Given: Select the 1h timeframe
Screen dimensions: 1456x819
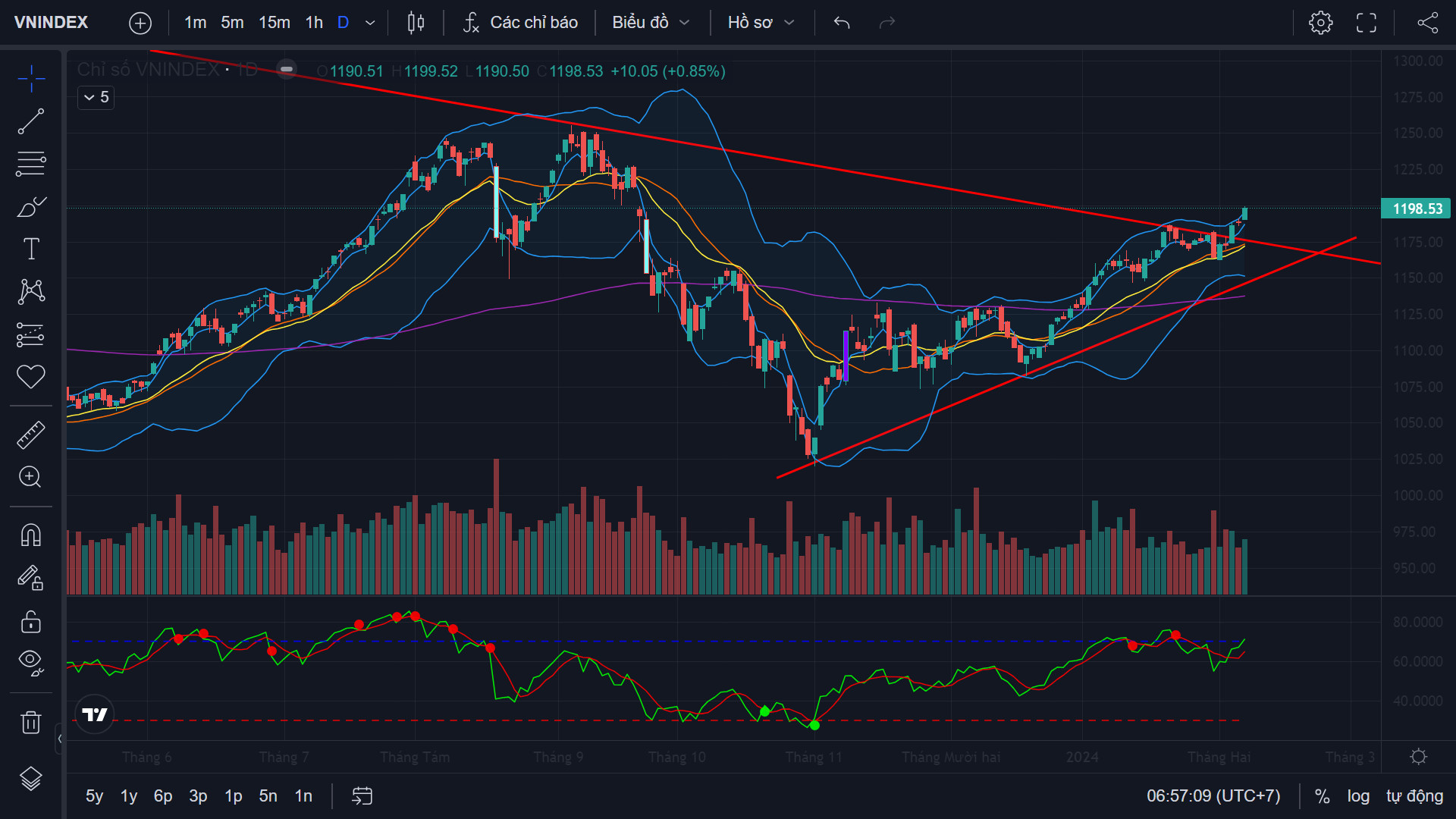Looking at the screenshot, I should click(x=315, y=23).
